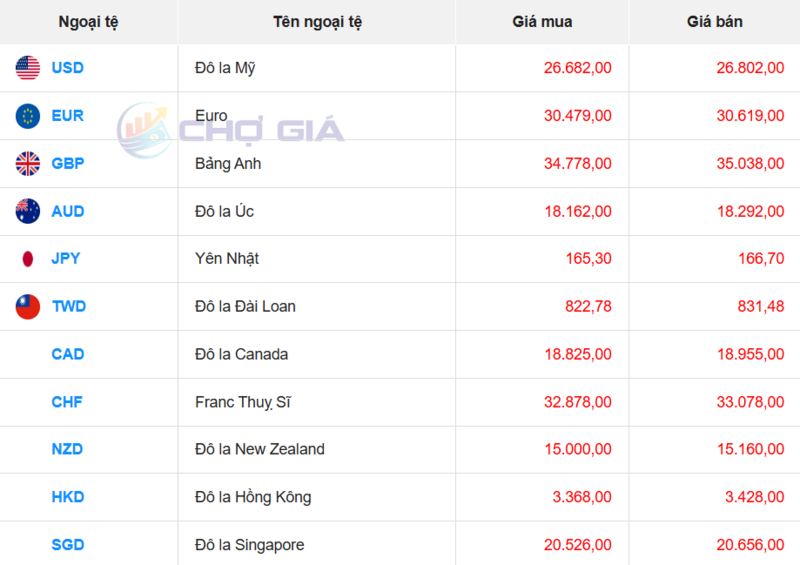Open the NZD currency link
This screenshot has width=800, height=565.
pyautogui.click(x=67, y=449)
